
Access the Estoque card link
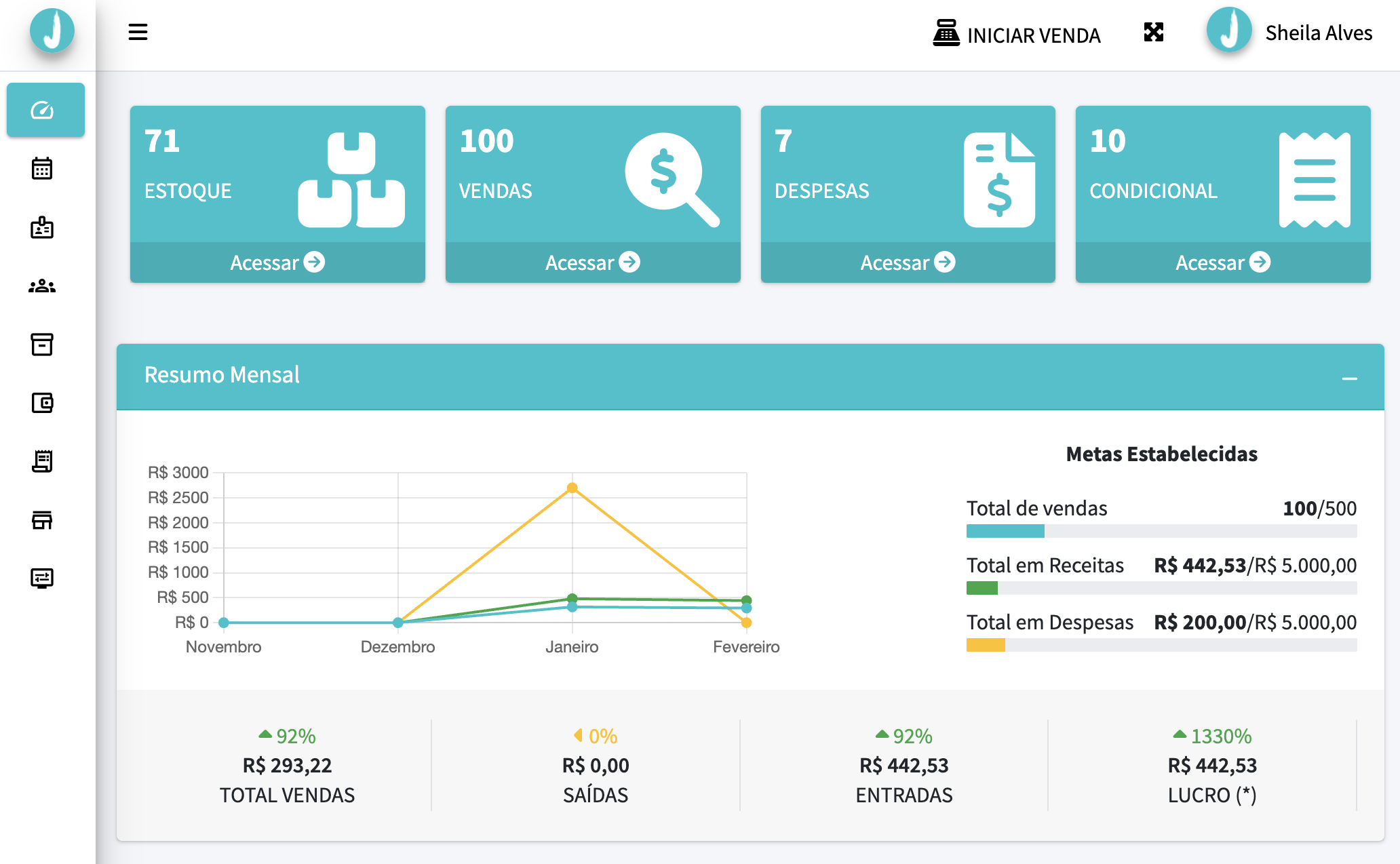coord(277,262)
